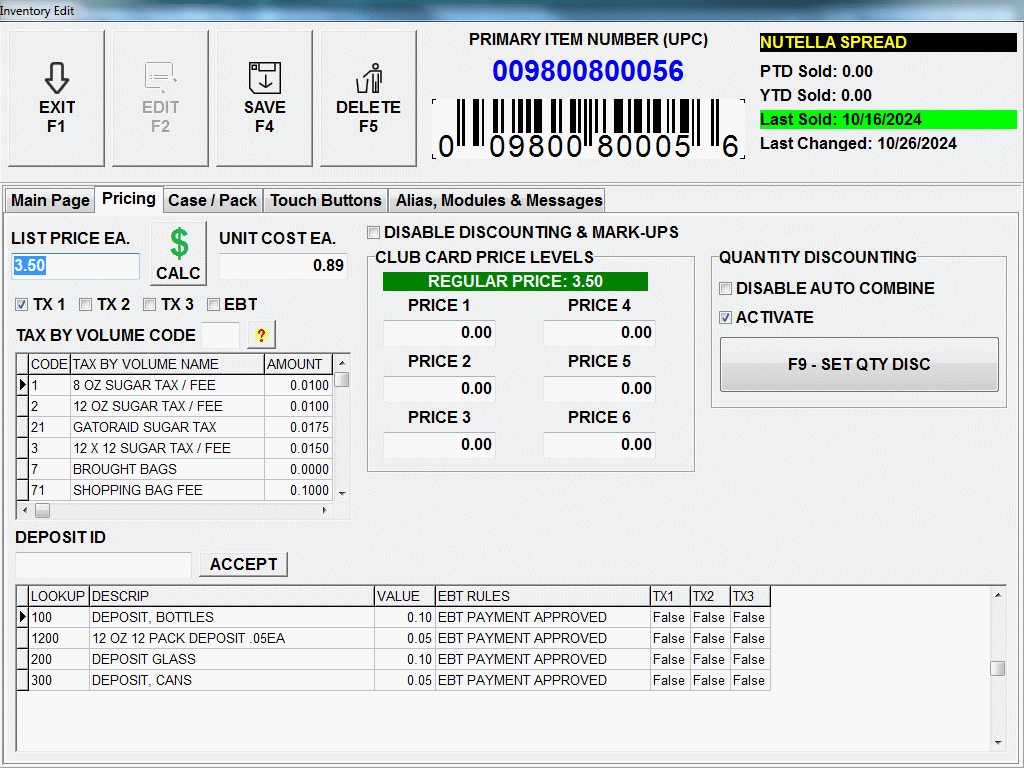
Task: Click the deposit table scroll-up arrow
Action: tap(997, 595)
